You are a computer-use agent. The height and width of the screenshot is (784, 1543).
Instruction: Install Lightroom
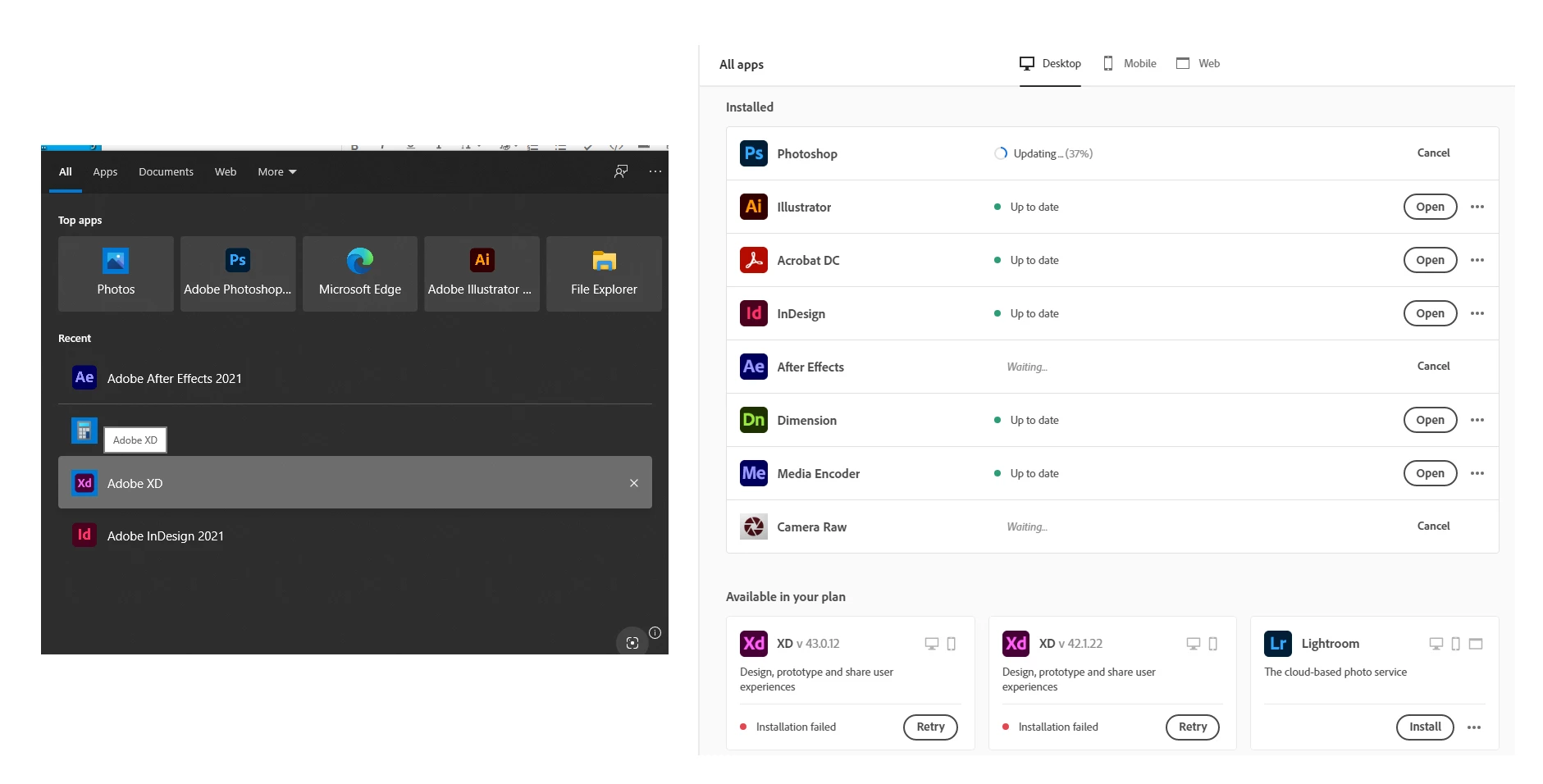(1425, 727)
